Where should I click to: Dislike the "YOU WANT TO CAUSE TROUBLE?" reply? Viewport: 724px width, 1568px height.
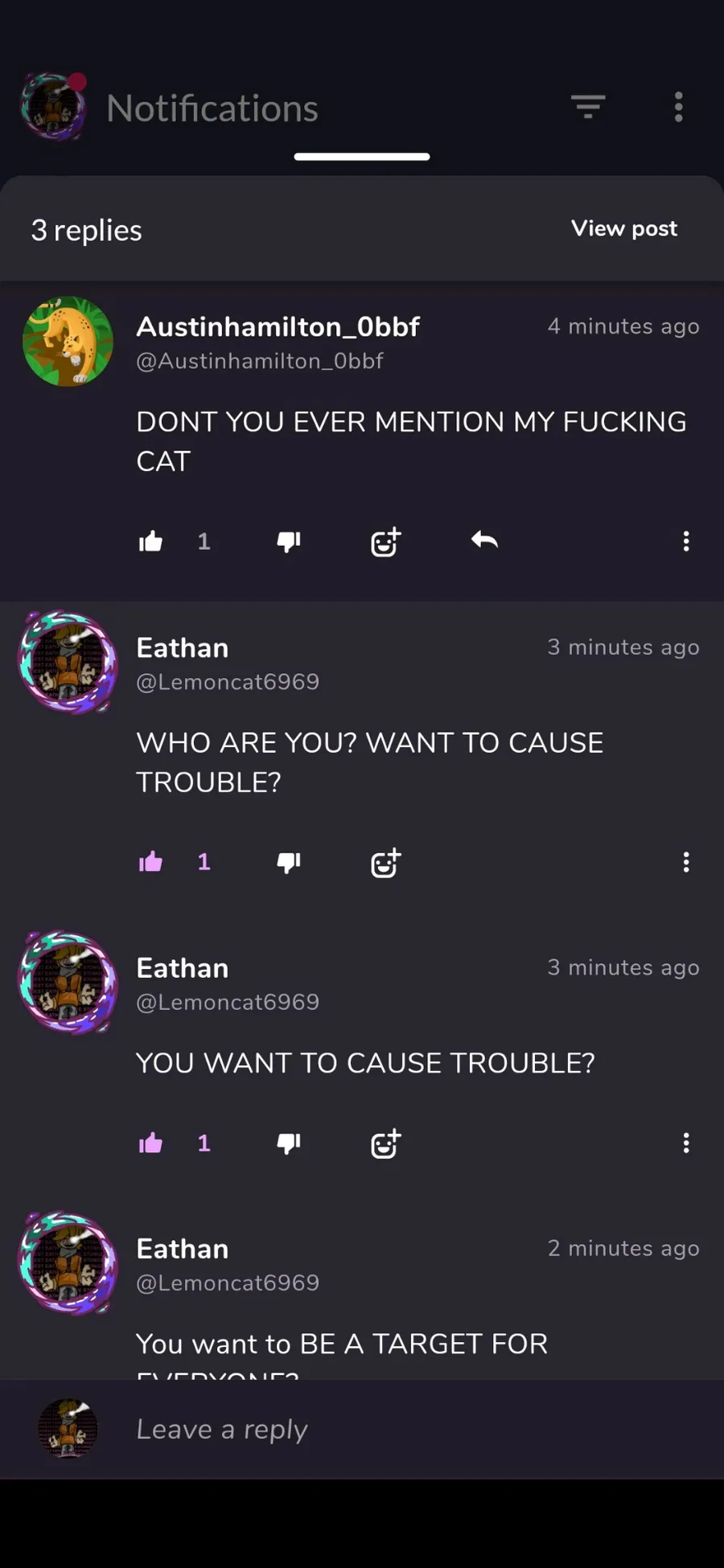[288, 1143]
